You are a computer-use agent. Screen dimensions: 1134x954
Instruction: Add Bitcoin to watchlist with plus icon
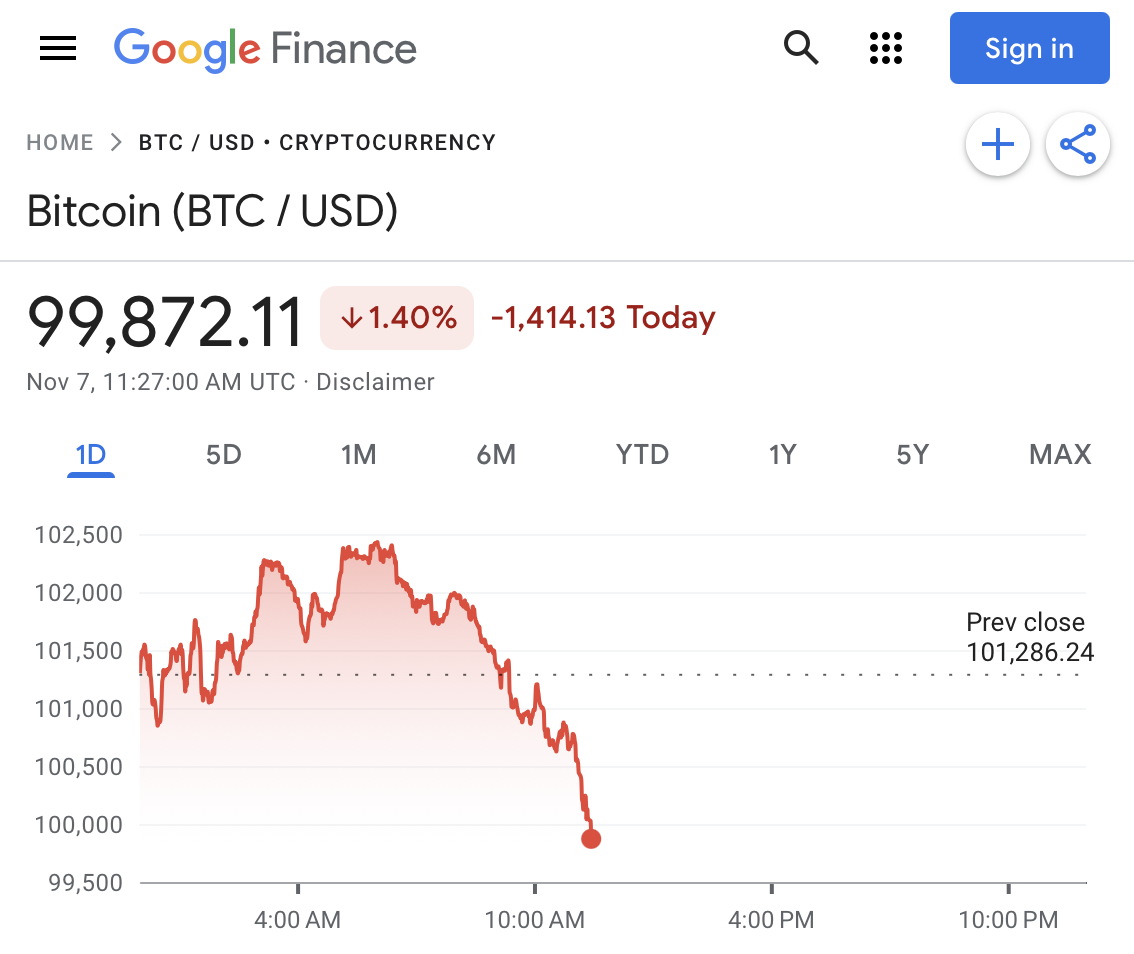(997, 146)
